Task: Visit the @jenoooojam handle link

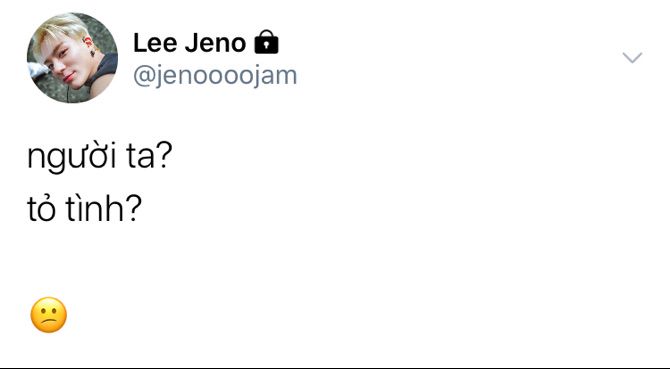Action: (215, 76)
